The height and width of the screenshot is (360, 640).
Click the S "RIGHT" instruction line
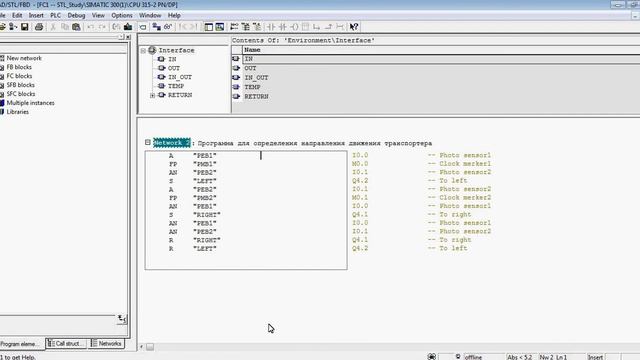[x=195, y=215]
